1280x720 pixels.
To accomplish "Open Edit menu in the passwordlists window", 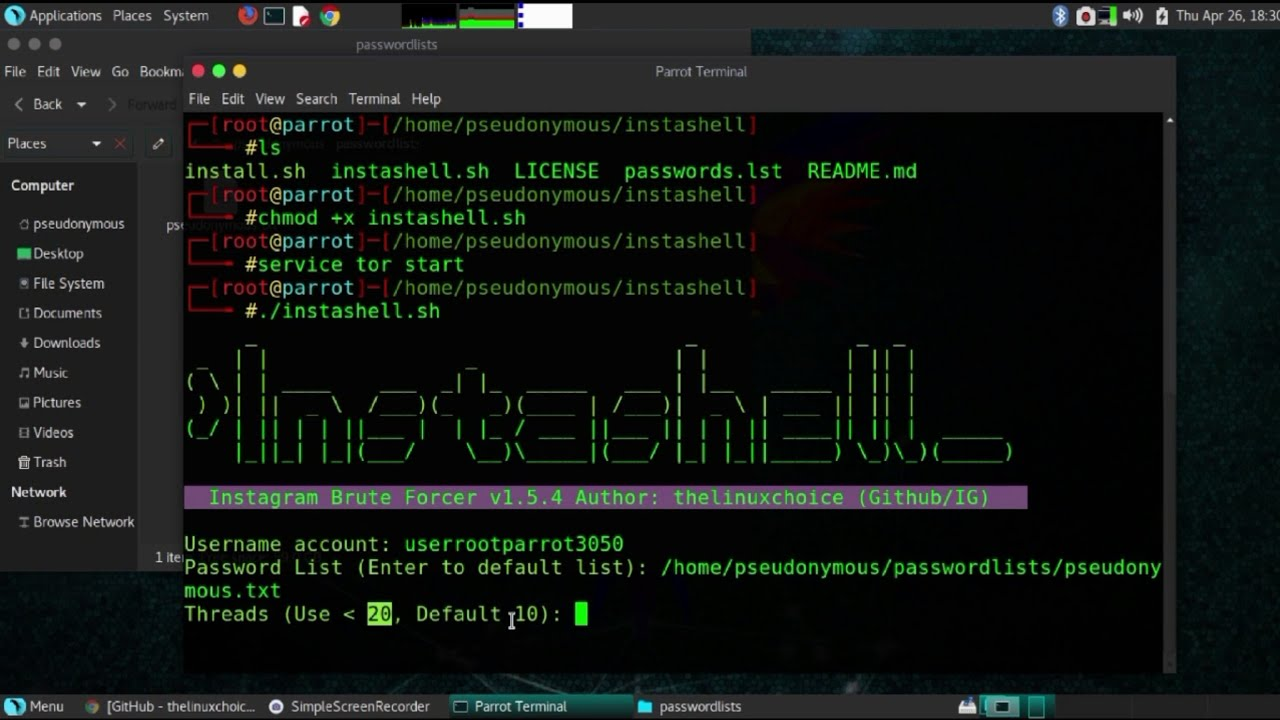I will click(48, 72).
